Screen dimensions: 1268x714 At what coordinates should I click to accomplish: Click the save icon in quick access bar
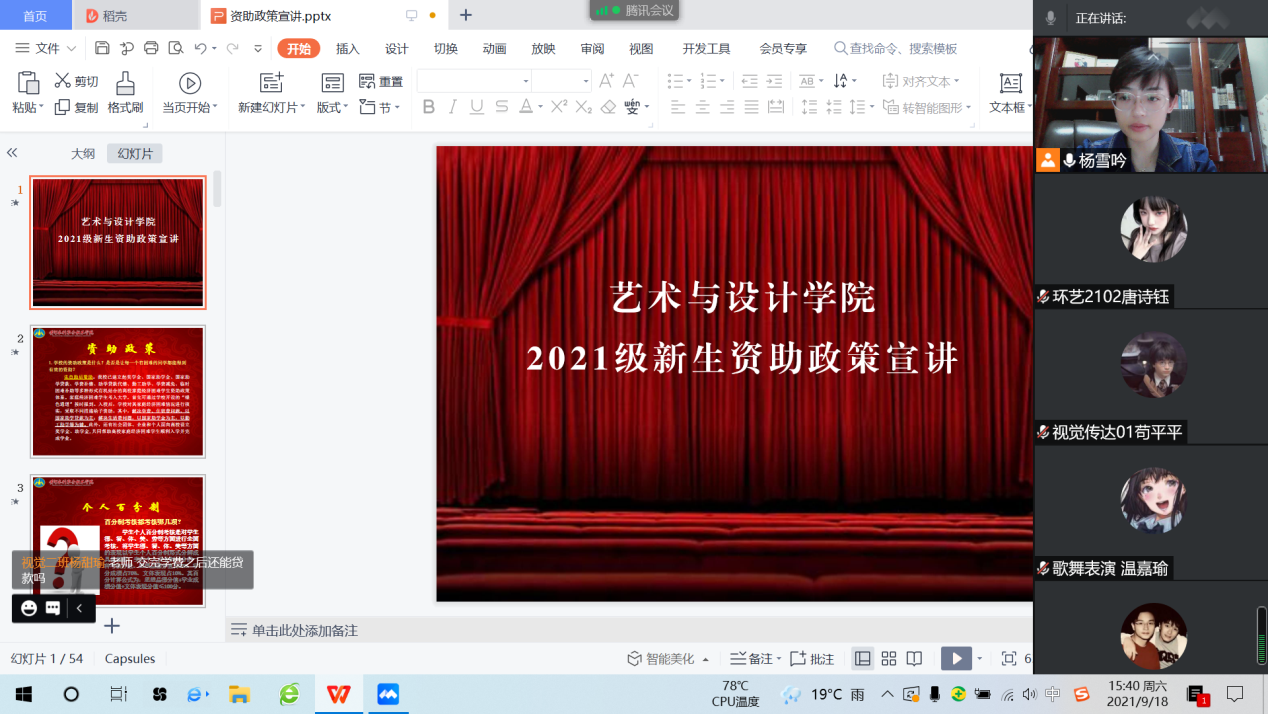[102, 48]
